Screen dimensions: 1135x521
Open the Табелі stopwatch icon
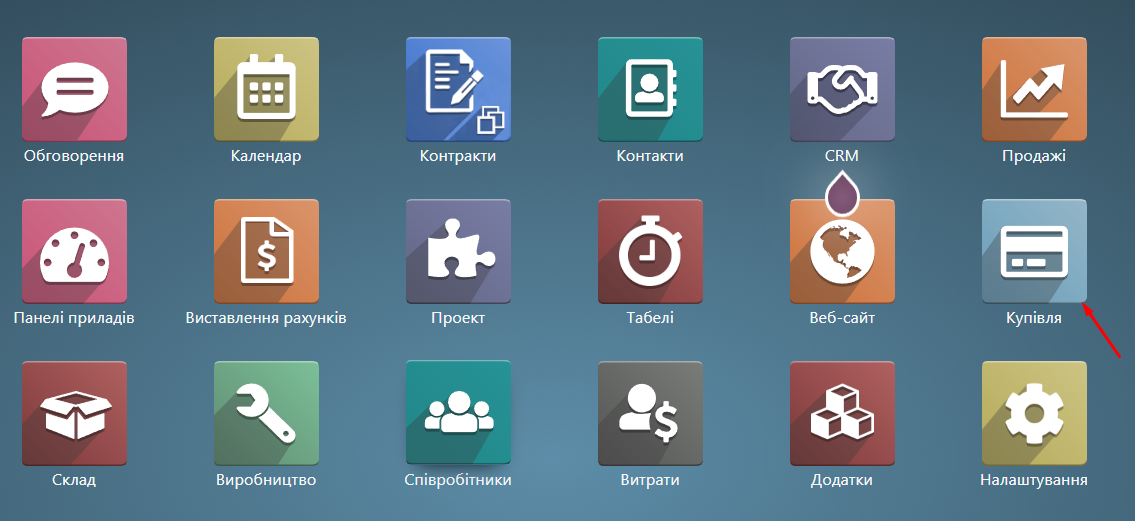click(x=650, y=251)
